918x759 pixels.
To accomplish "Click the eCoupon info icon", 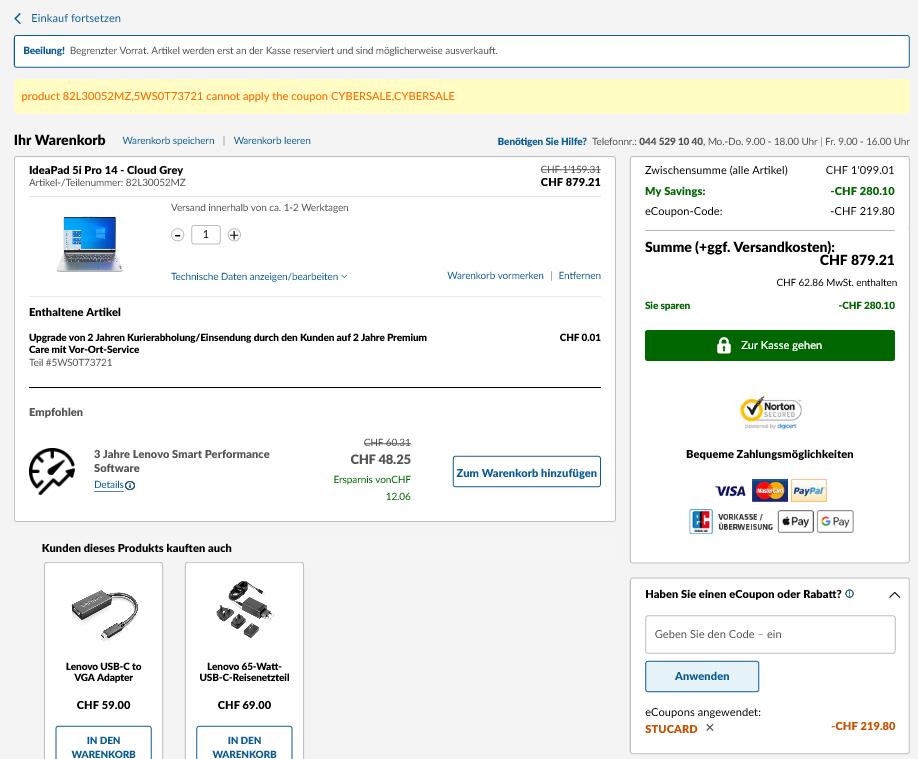I will tap(849, 594).
